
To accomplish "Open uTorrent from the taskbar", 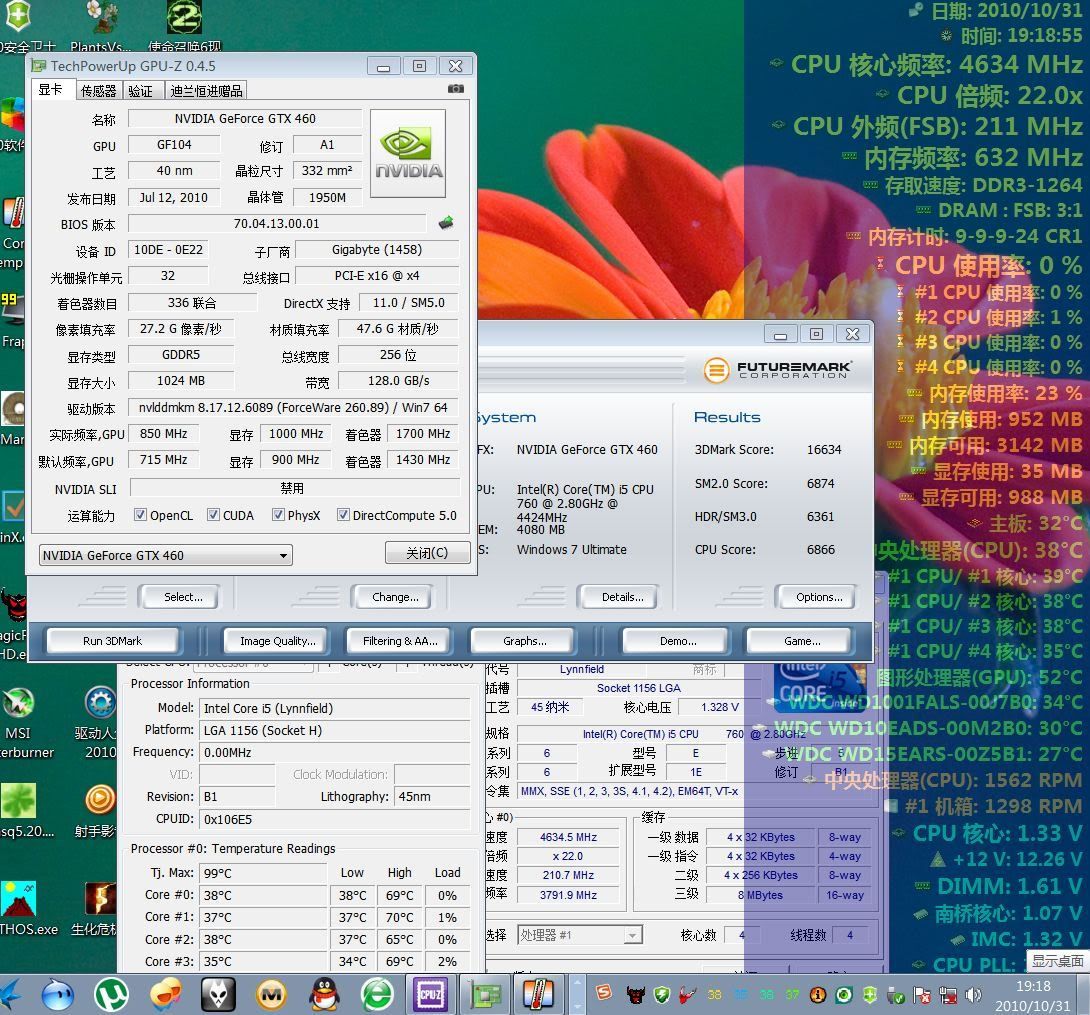I will click(x=111, y=994).
